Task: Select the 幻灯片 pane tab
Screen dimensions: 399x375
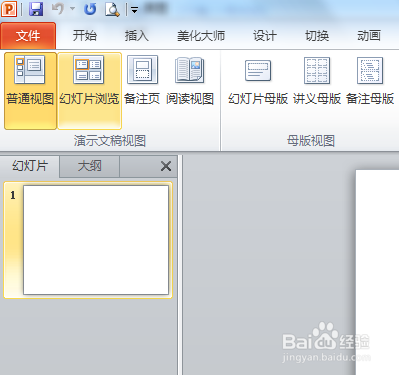Action: pyautogui.click(x=30, y=166)
